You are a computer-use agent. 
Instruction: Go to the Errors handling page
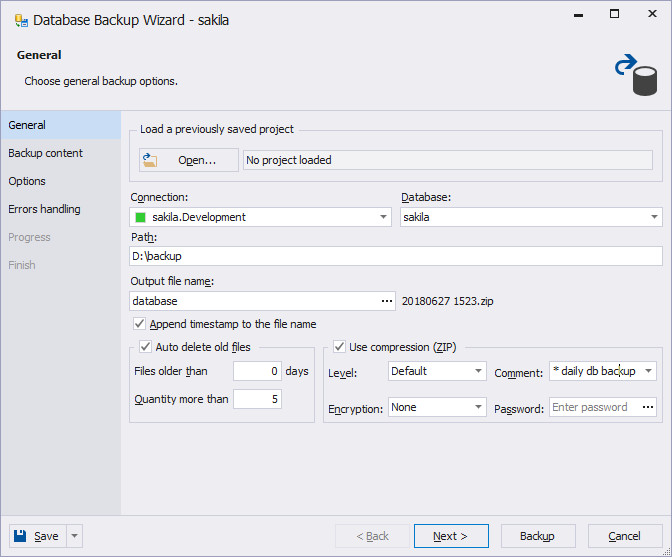pos(44,209)
